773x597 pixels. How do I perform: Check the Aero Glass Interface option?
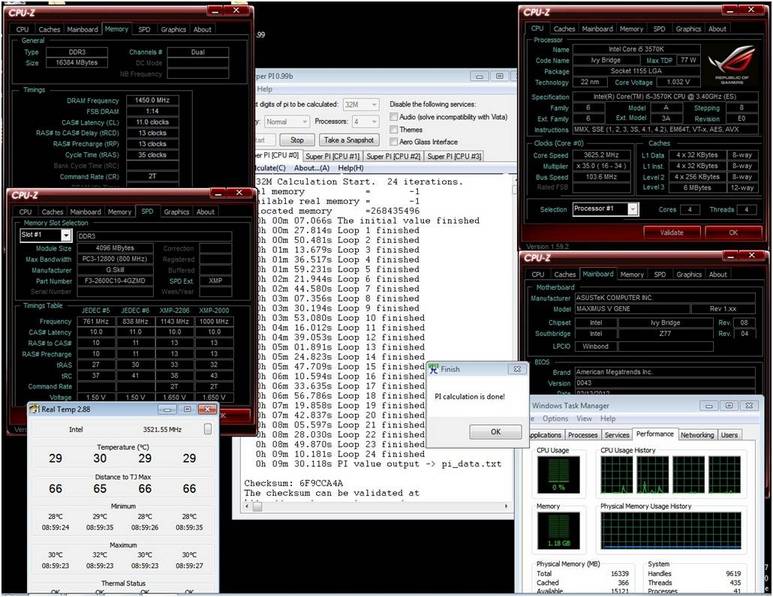pyautogui.click(x=393, y=141)
